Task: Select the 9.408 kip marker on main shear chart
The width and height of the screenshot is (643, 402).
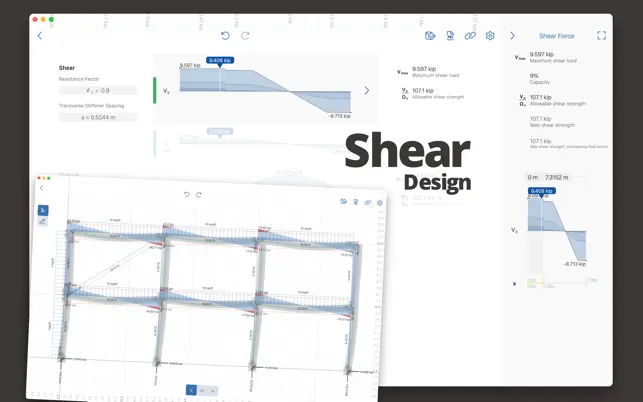Action: [x=220, y=60]
